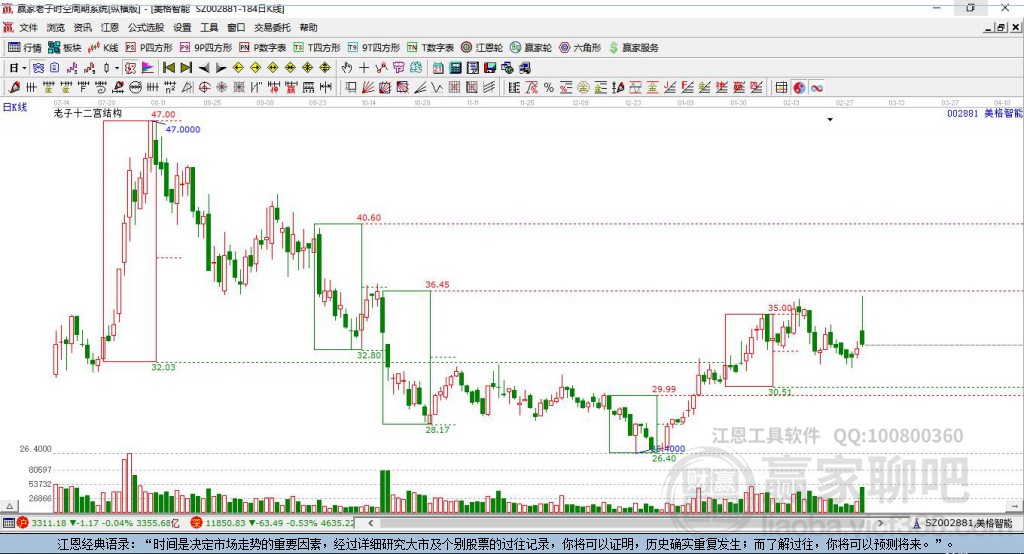
Task: Click the 赢家服务 button
Action: pos(633,48)
